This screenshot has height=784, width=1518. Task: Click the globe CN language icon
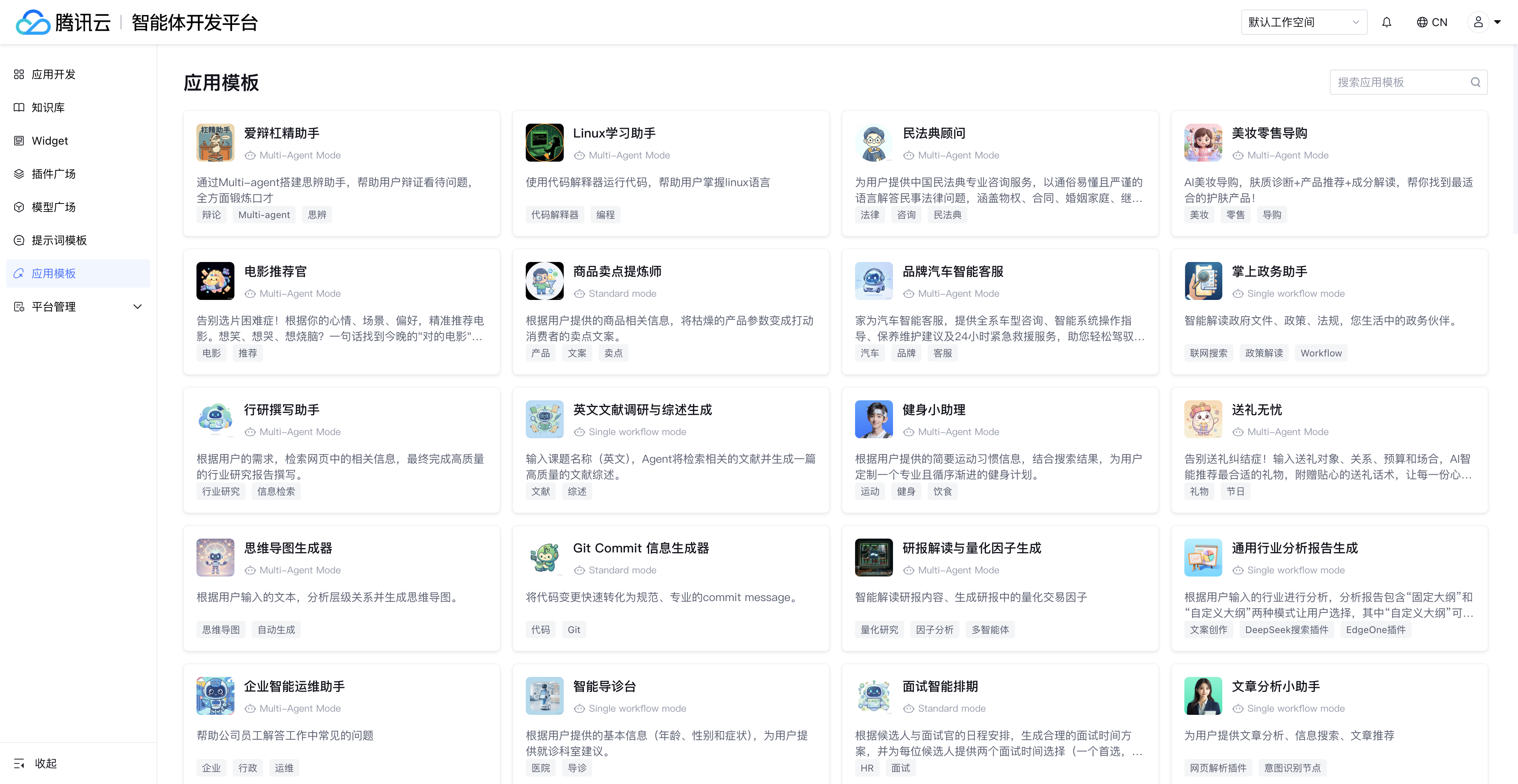click(x=1422, y=23)
